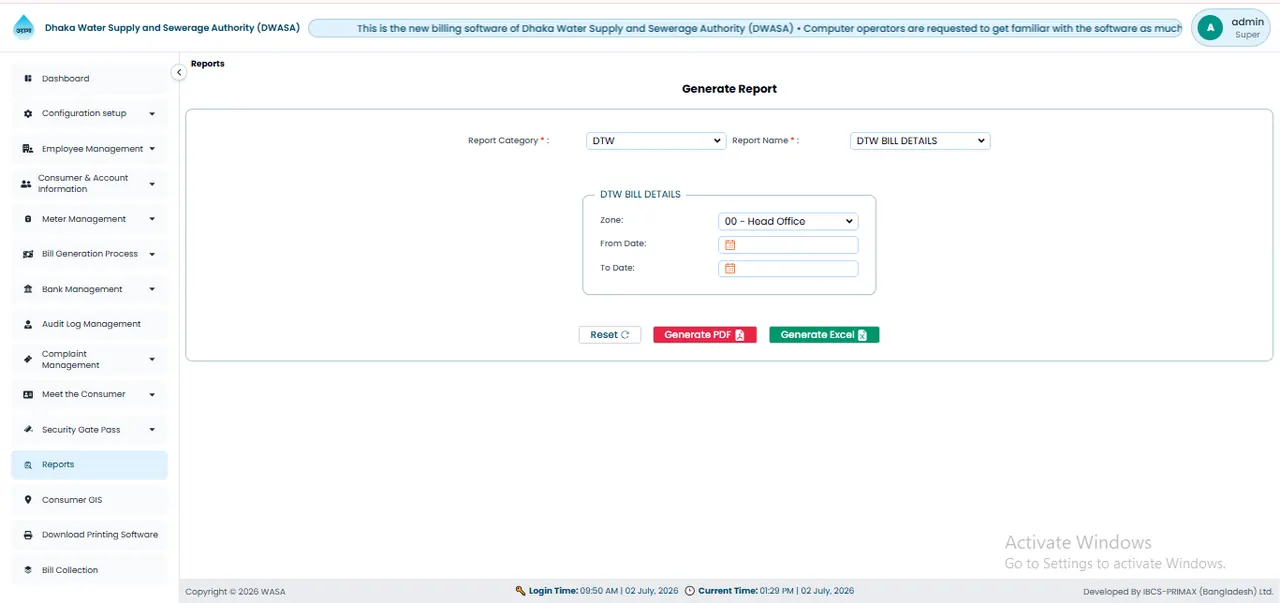Open the From Date calendar icon
The width and height of the screenshot is (1280, 603).
(x=730, y=245)
